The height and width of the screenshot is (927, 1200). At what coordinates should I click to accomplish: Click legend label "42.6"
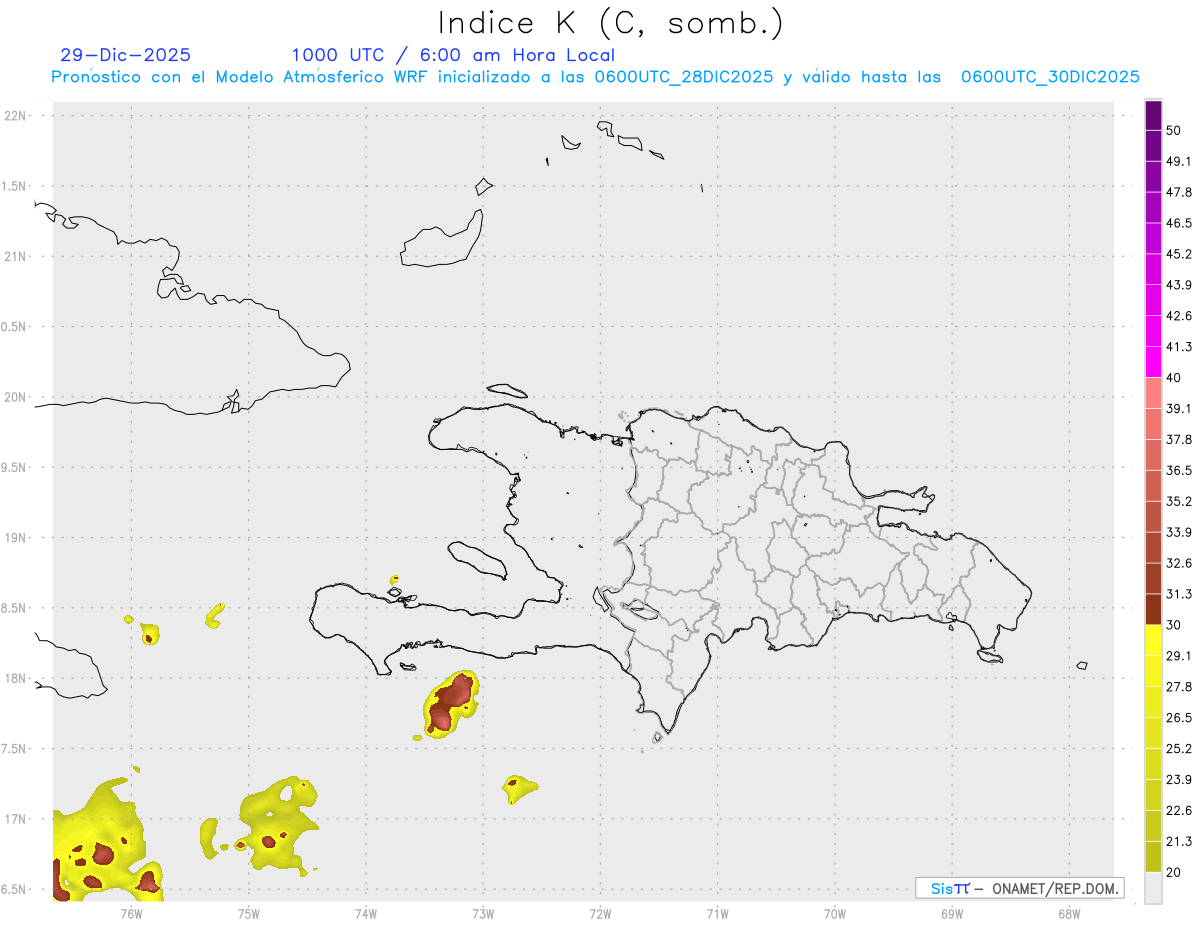pyautogui.click(x=1180, y=316)
